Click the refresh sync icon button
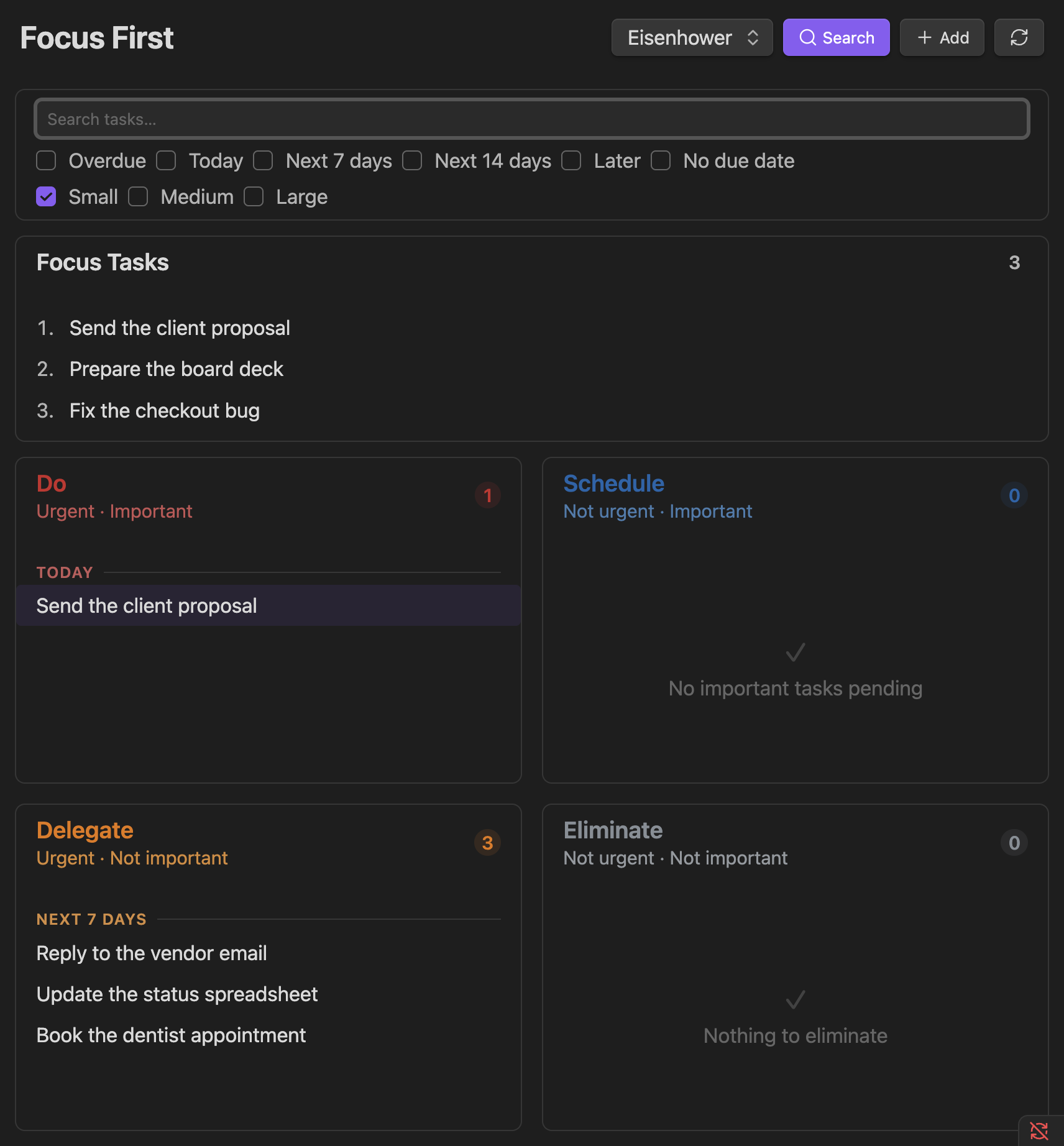 [1019, 37]
